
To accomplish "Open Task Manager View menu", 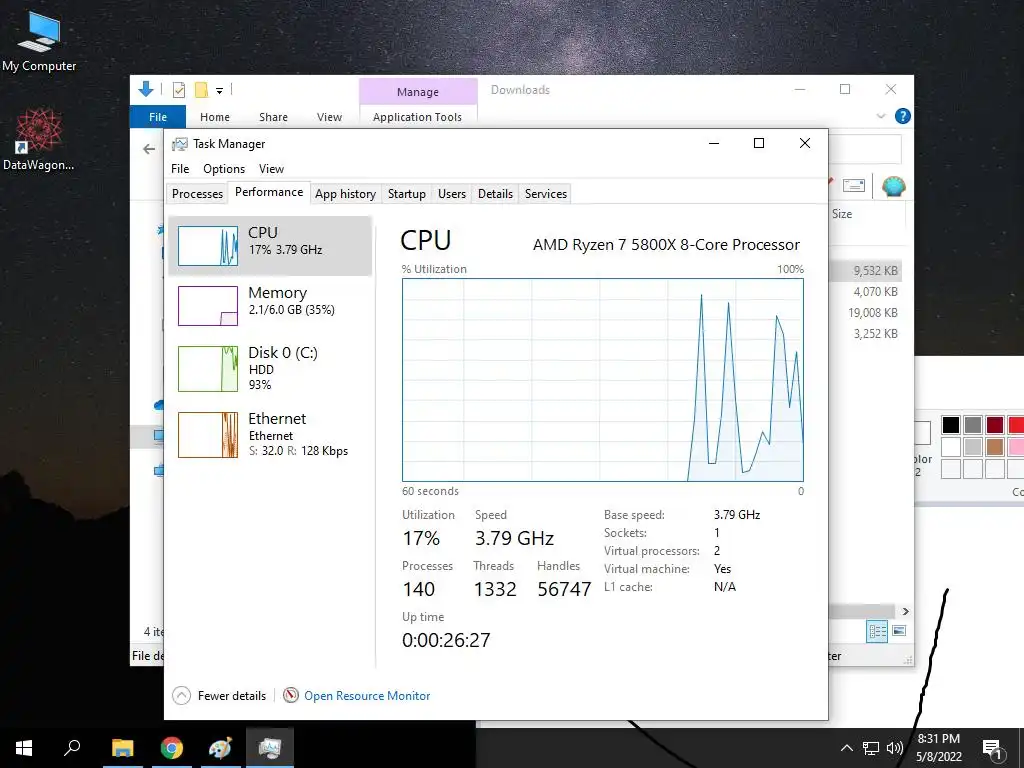I will pos(271,168).
